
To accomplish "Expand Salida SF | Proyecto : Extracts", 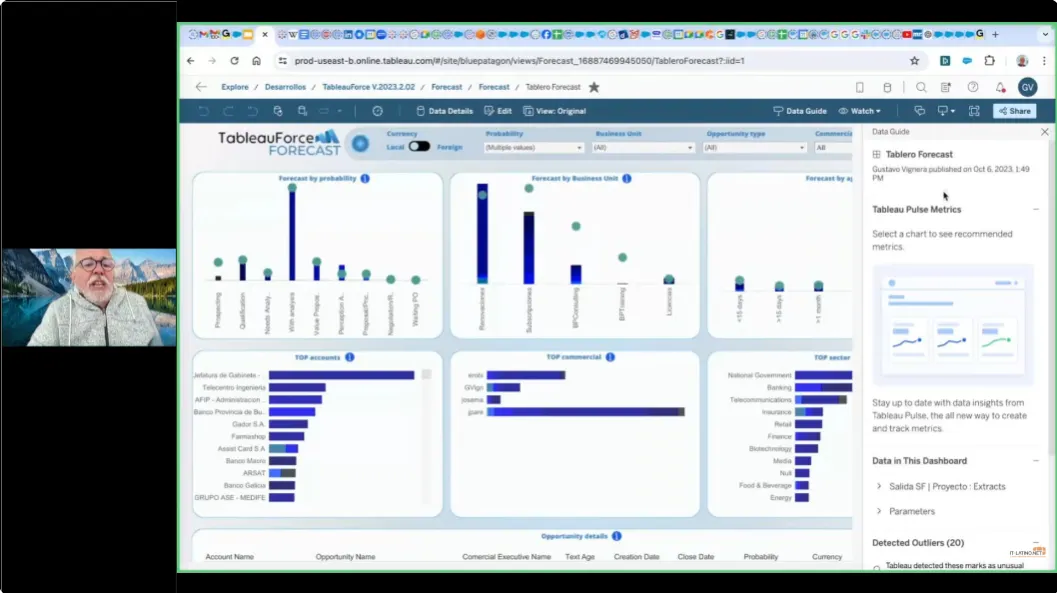I will (879, 487).
